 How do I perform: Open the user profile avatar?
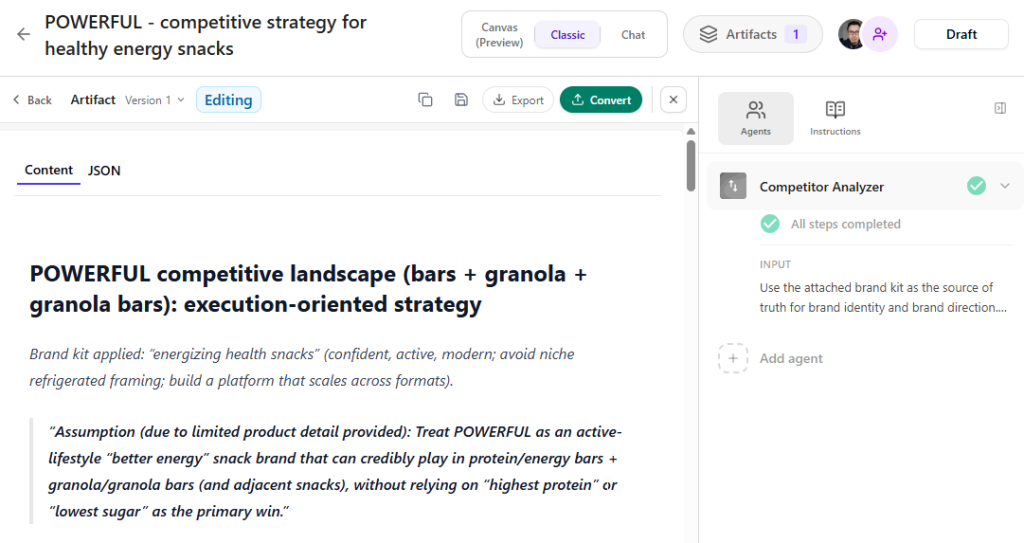852,34
